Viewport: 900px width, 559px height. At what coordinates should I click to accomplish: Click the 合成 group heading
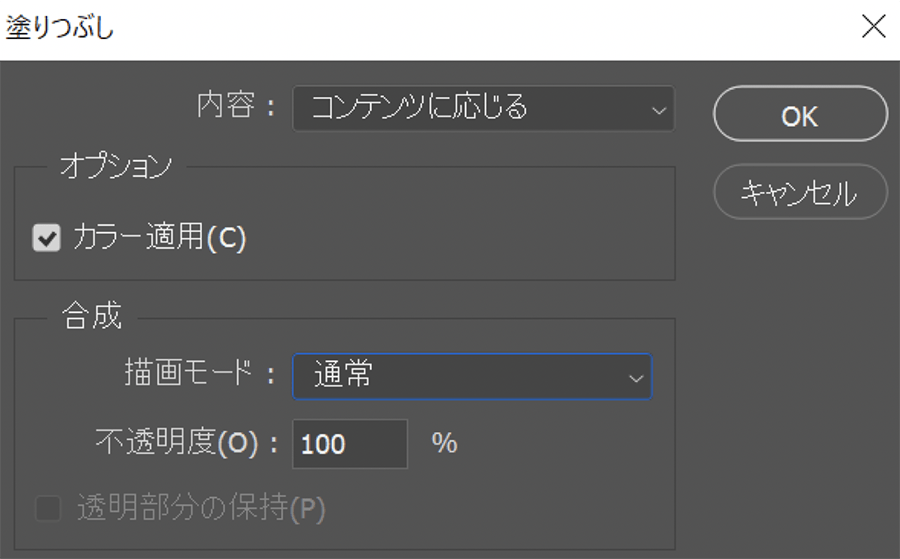point(91,317)
